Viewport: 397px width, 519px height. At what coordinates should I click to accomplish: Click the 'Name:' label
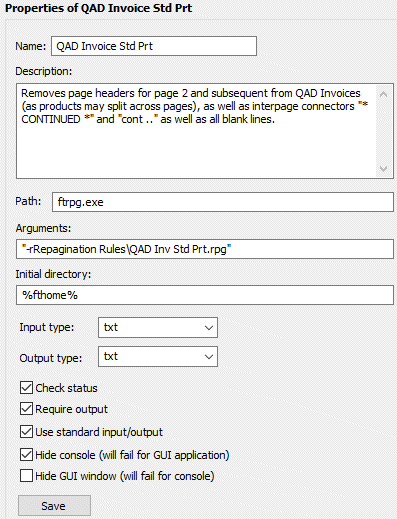[31, 46]
